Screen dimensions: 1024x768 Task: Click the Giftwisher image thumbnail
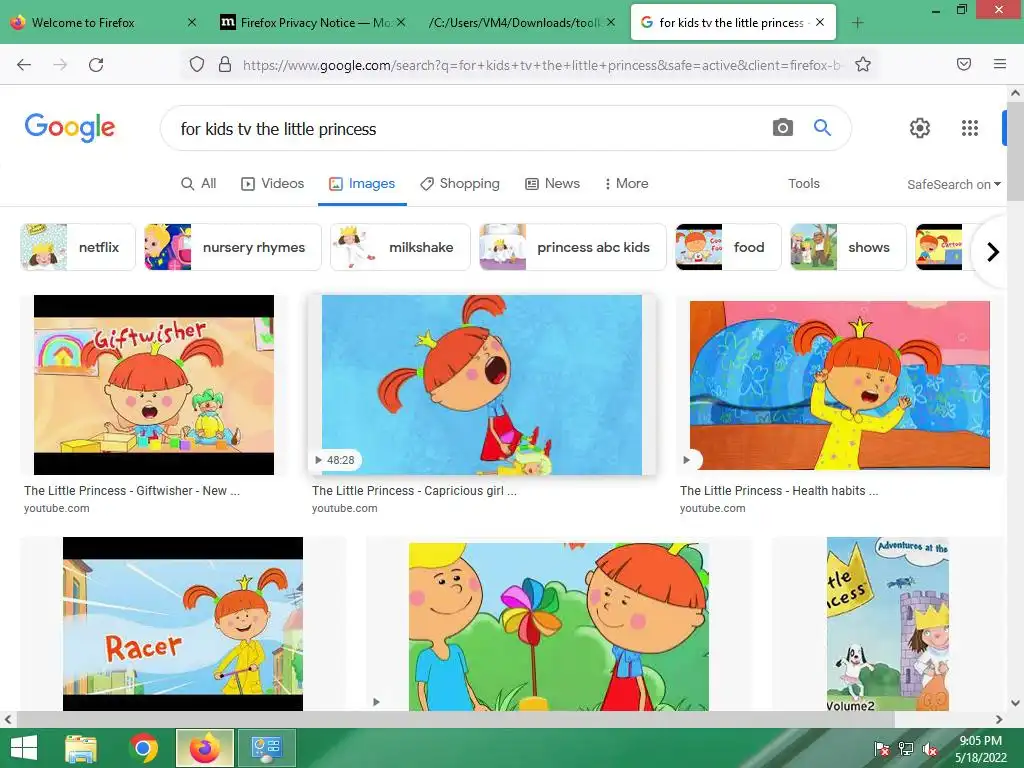154,385
